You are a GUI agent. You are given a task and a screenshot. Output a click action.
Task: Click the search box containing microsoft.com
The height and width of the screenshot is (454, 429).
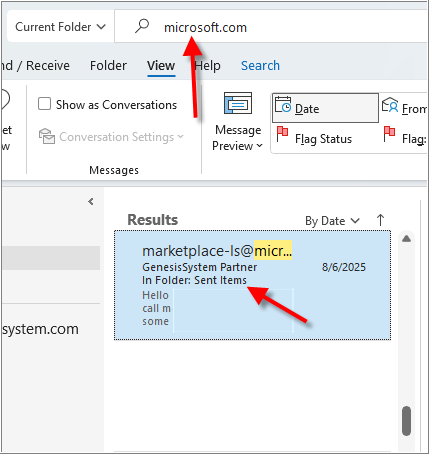pos(271,27)
